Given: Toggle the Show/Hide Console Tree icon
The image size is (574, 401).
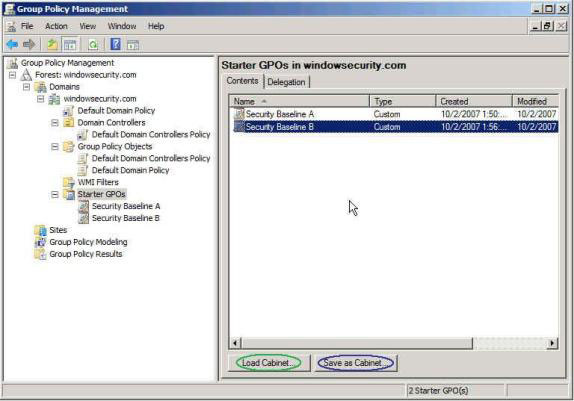Looking at the screenshot, I should [70, 45].
